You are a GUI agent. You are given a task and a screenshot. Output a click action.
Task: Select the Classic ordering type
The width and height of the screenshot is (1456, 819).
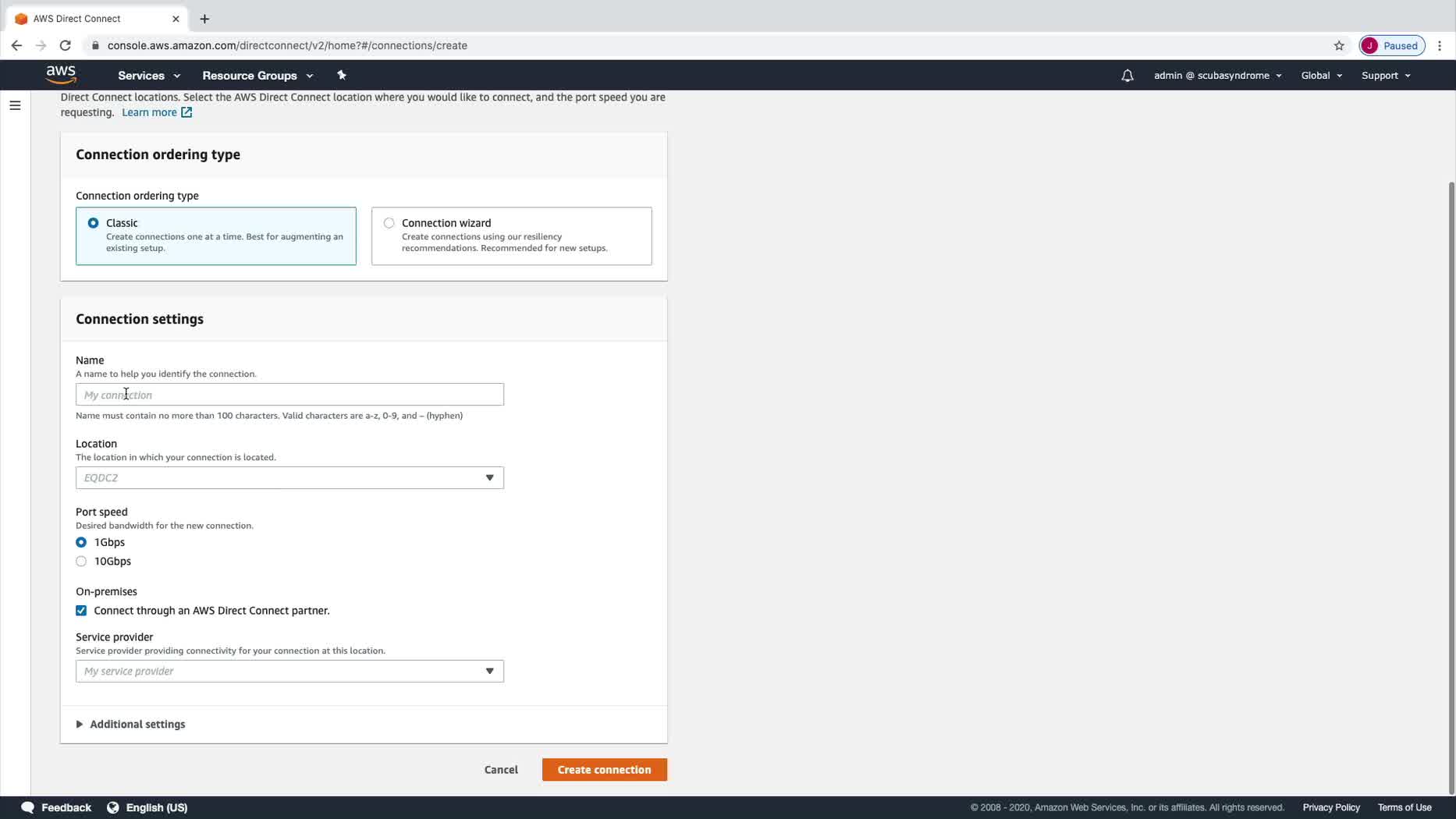tap(216, 236)
